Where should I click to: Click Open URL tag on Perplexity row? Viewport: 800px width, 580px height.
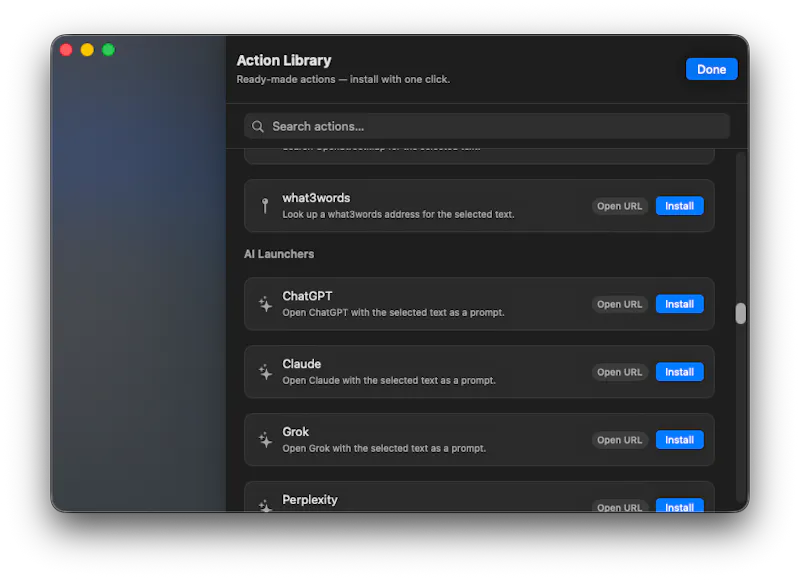pos(619,507)
